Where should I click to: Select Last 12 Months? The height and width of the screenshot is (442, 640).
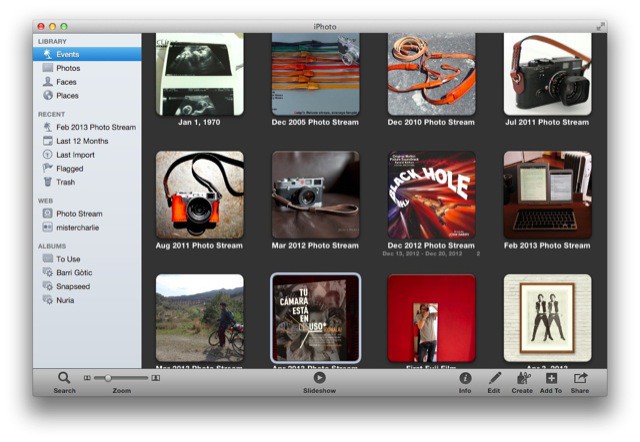(x=83, y=142)
